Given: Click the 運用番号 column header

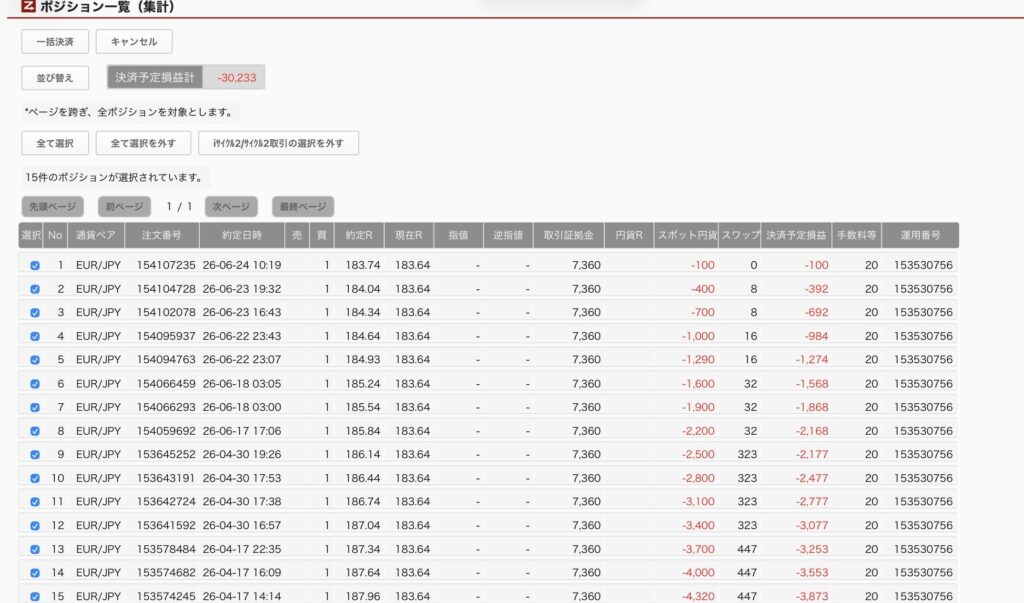Looking at the screenshot, I should pyautogui.click(x=921, y=235).
